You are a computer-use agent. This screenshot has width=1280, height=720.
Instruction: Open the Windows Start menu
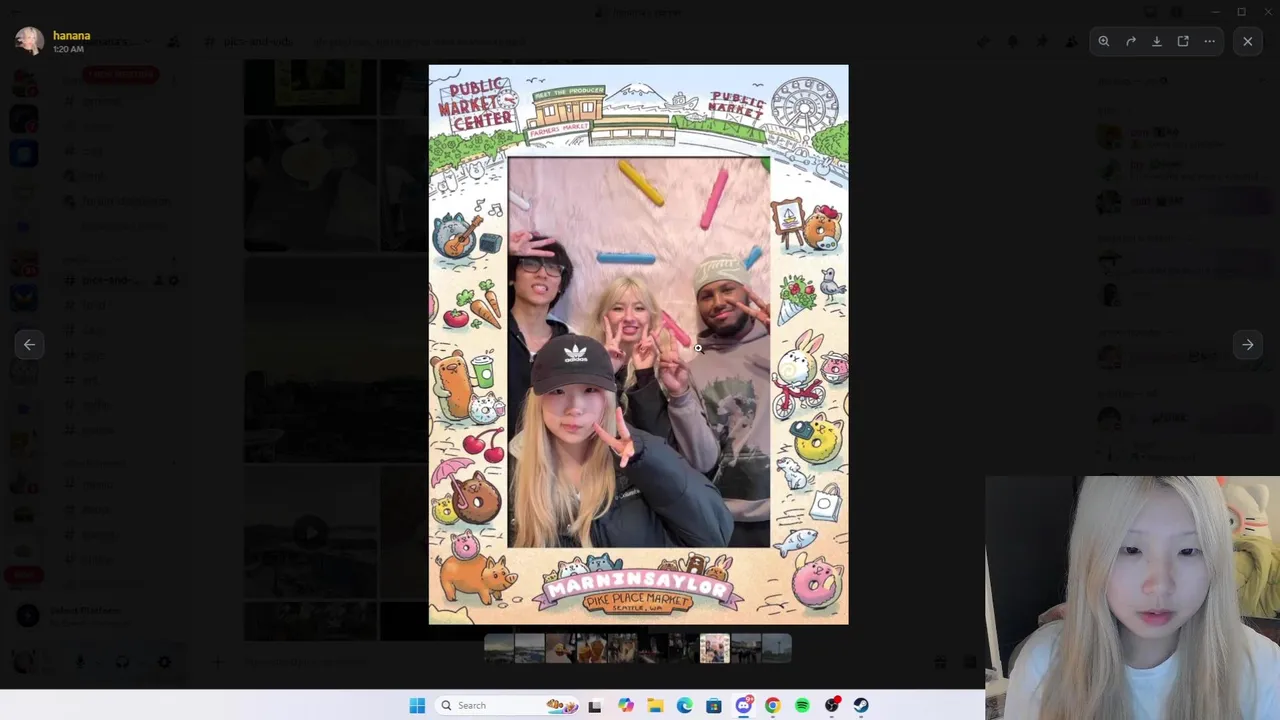coord(417,705)
